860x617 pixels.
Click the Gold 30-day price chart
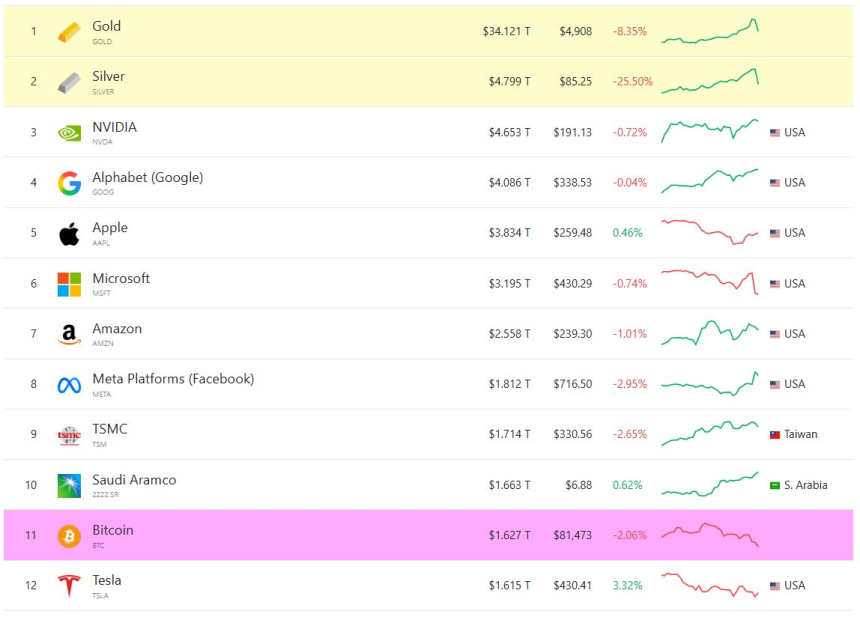pos(709,32)
